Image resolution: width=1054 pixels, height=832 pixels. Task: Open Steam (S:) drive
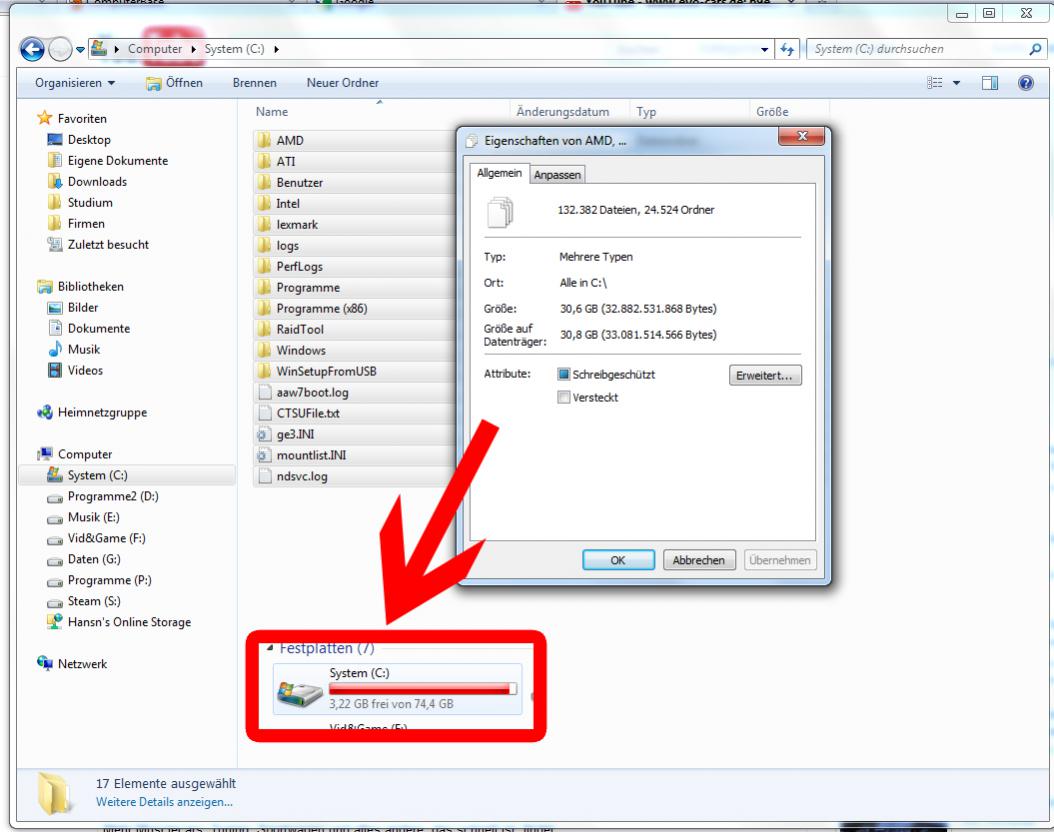94,601
